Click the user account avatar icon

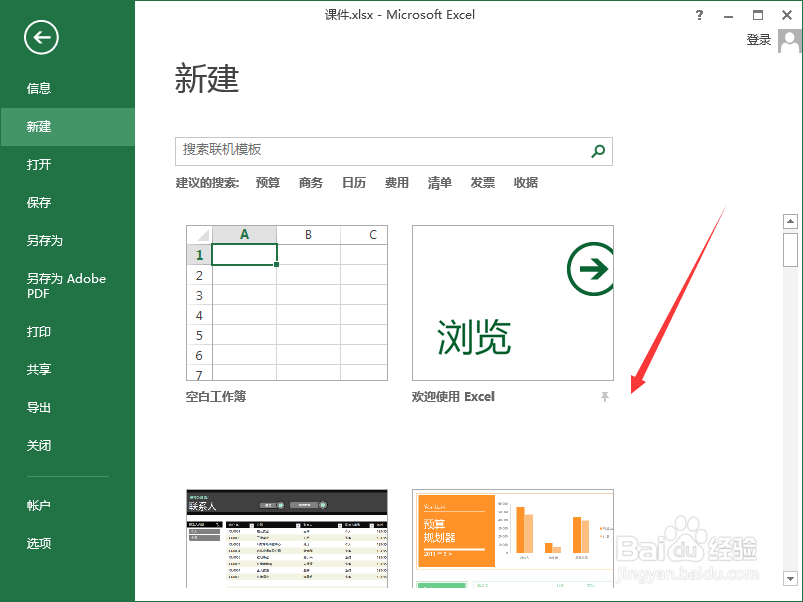click(x=789, y=40)
